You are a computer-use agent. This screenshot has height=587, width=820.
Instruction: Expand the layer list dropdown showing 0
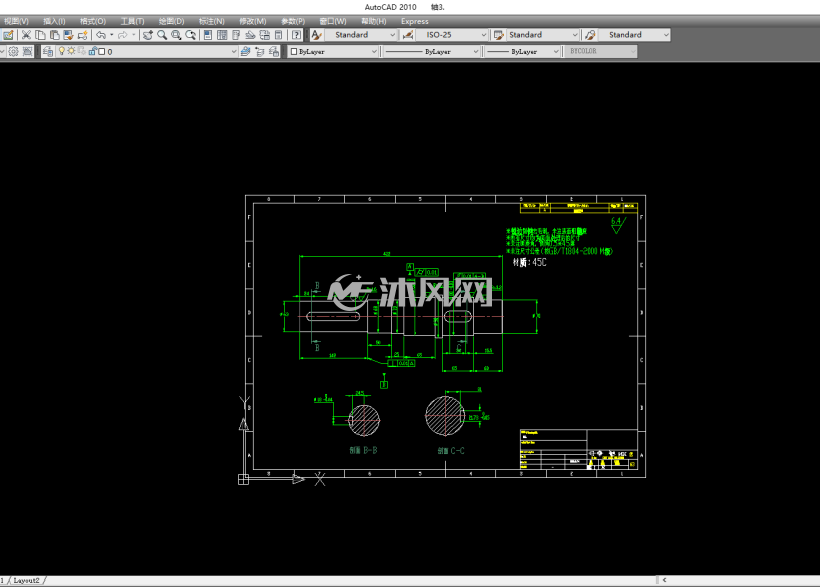[234, 51]
